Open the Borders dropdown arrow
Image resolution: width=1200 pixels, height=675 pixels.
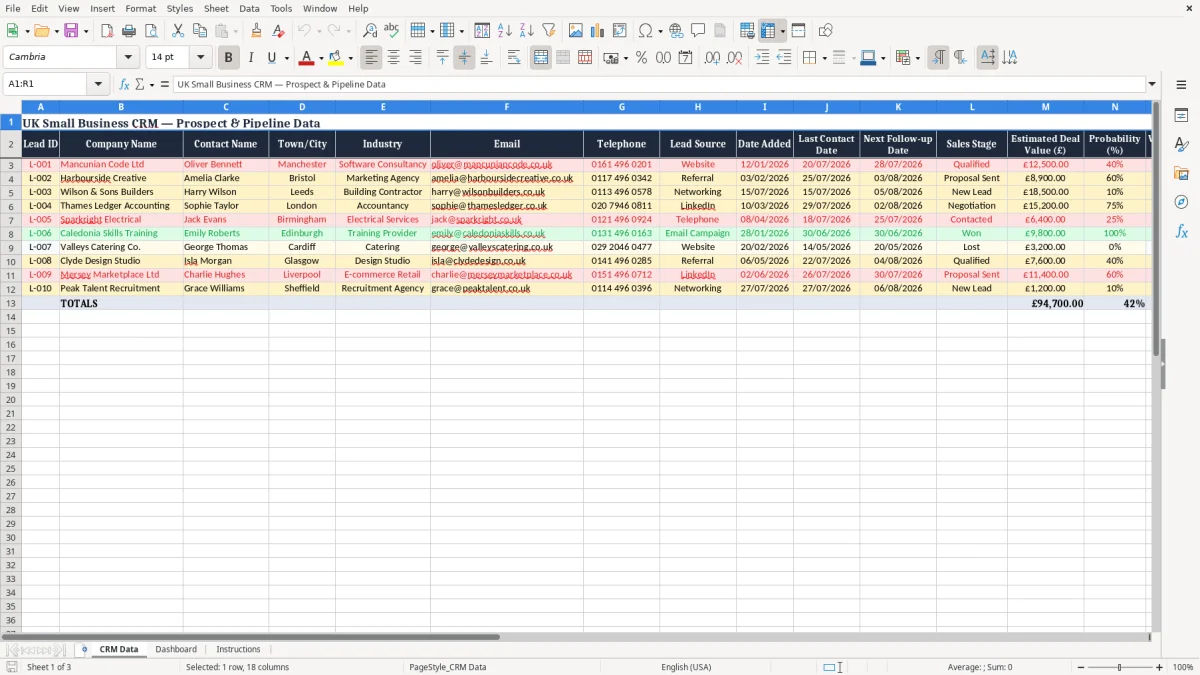(x=824, y=58)
